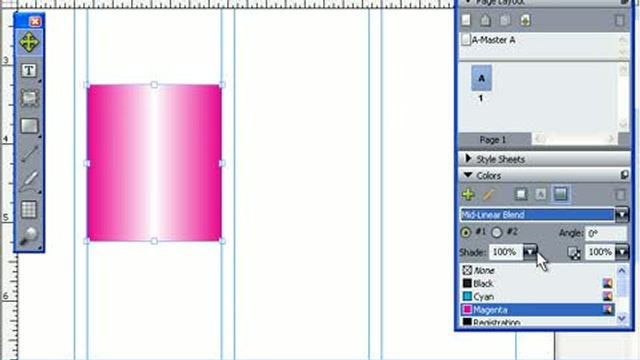Click the right-middle handle of the gradient box
640x360 pixels.
click(222, 163)
